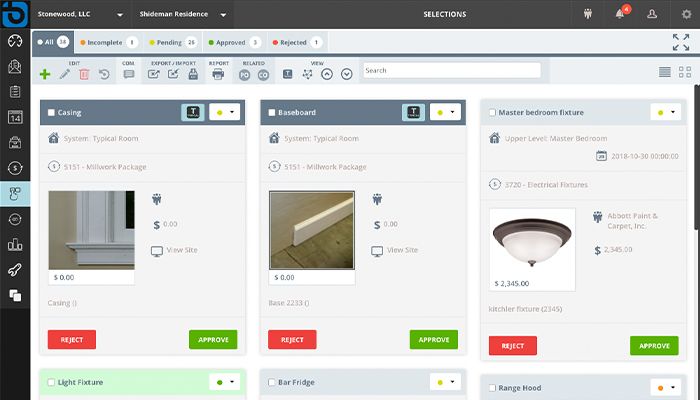Click the red trash delete icon
The height and width of the screenshot is (400, 700).
point(84,74)
